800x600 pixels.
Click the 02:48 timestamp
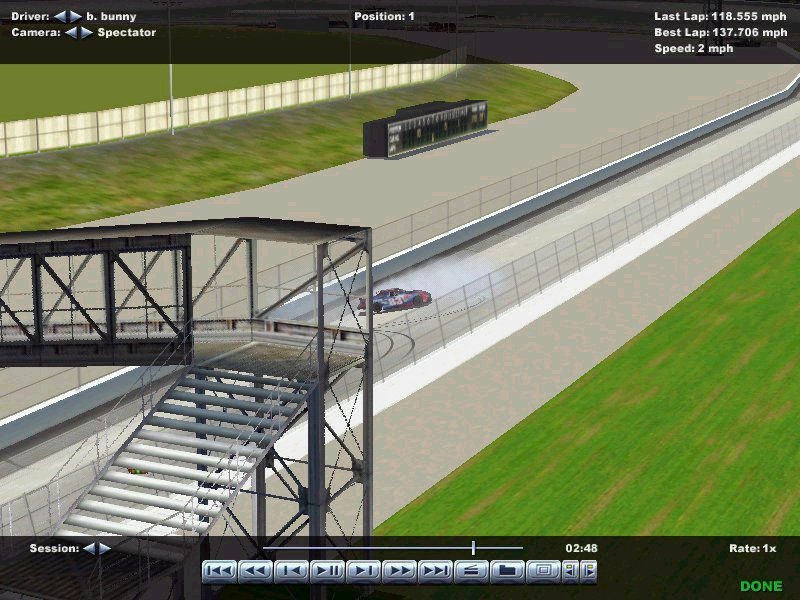581,548
